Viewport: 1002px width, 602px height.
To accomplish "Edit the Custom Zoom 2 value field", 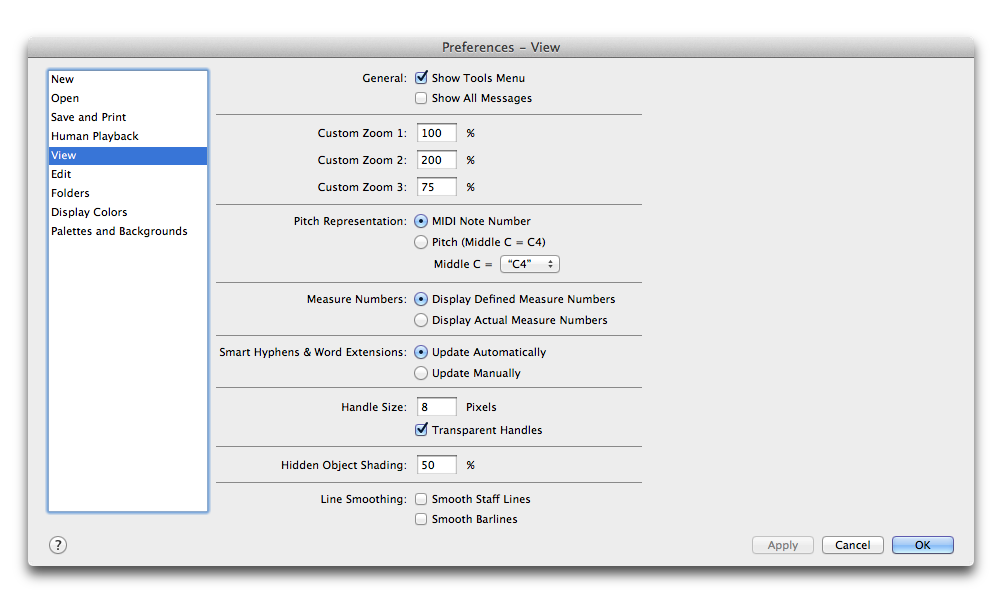I will (x=436, y=159).
